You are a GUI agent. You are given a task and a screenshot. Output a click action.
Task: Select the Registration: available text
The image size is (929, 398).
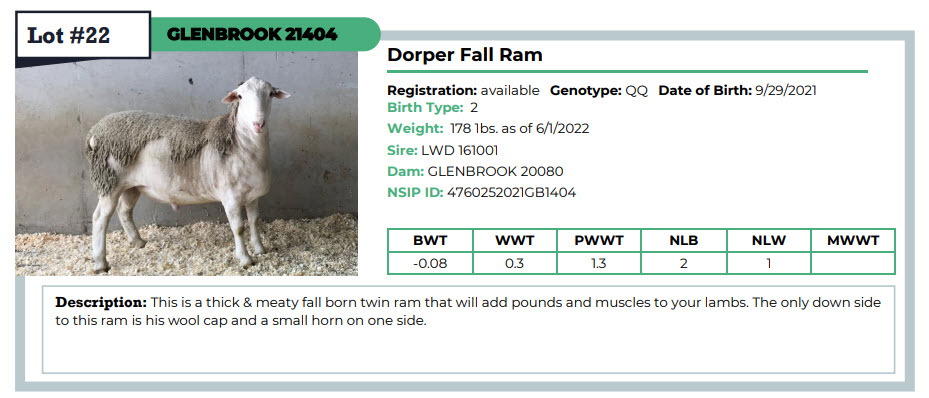click(x=463, y=91)
